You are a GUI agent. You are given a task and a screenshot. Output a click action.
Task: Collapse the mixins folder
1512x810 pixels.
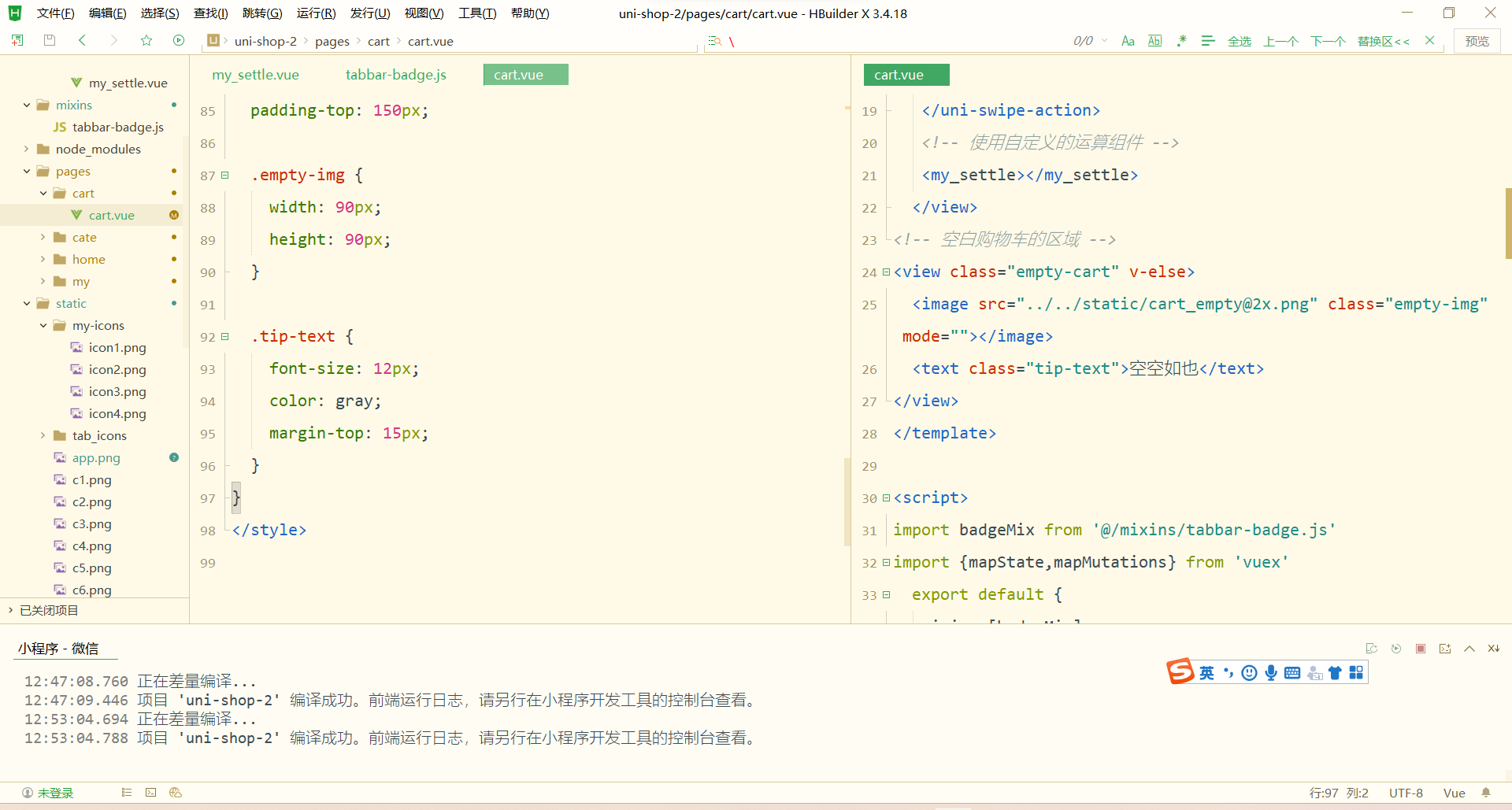[27, 105]
